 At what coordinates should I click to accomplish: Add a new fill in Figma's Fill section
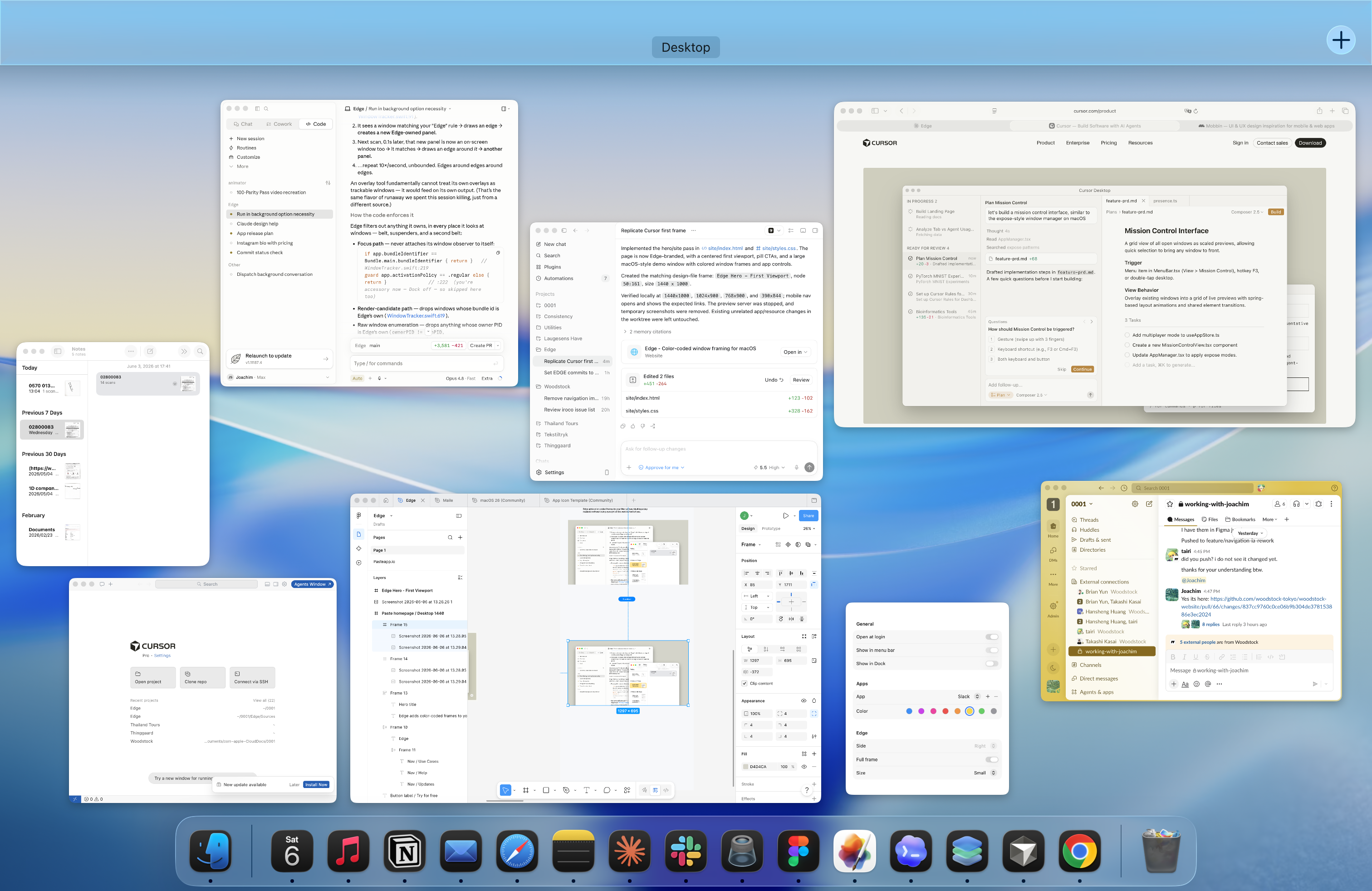pyautogui.click(x=814, y=754)
